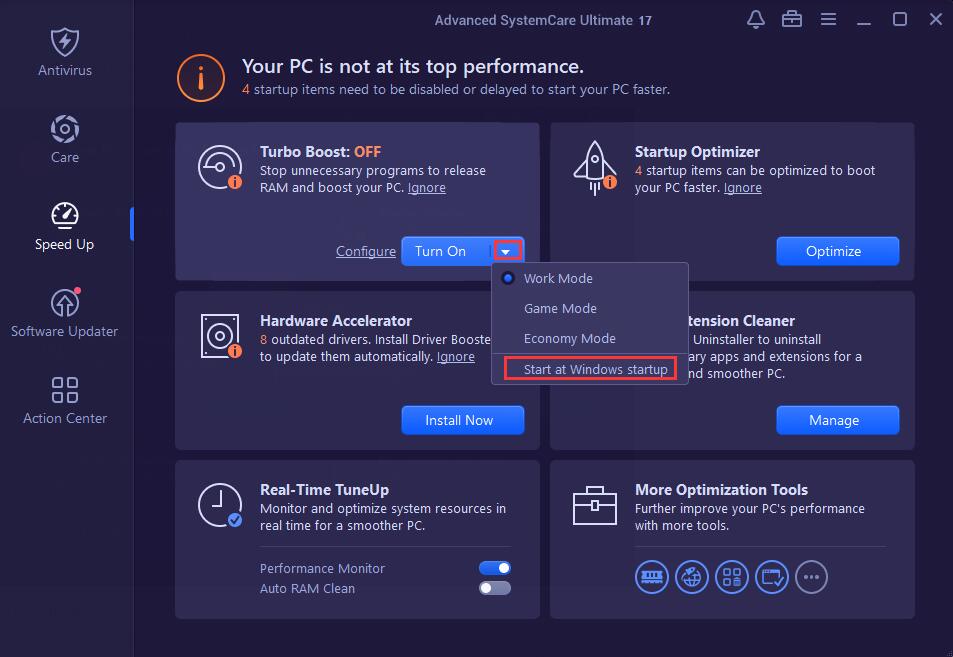Click the Turbo Boost speedometer icon
The image size is (953, 657).
click(220, 167)
